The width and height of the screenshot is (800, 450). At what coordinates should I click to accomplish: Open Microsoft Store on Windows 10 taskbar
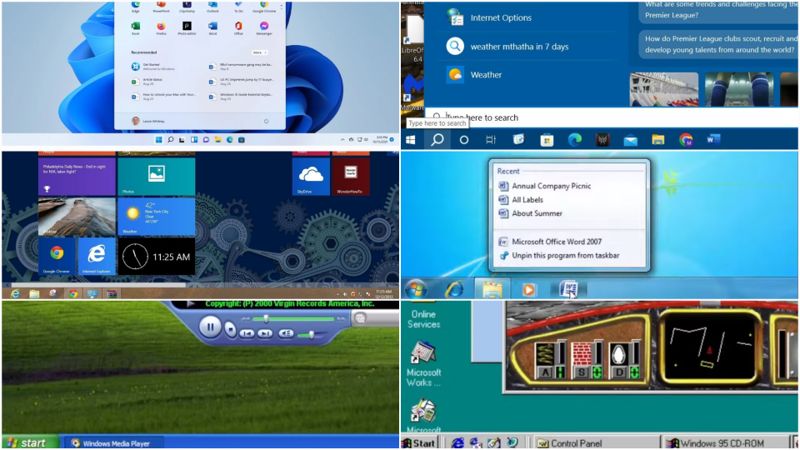click(x=546, y=139)
